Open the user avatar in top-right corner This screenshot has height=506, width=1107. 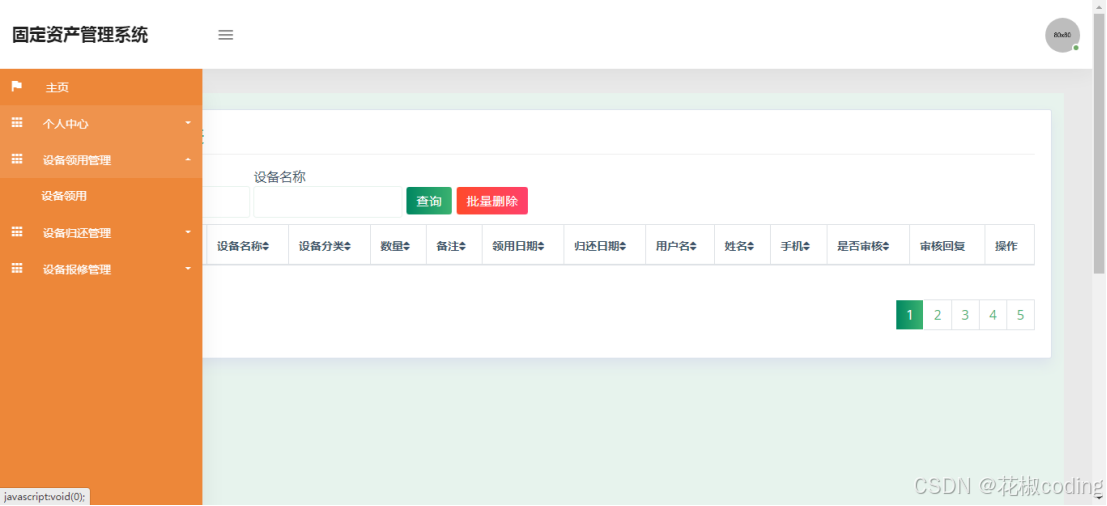(1062, 35)
